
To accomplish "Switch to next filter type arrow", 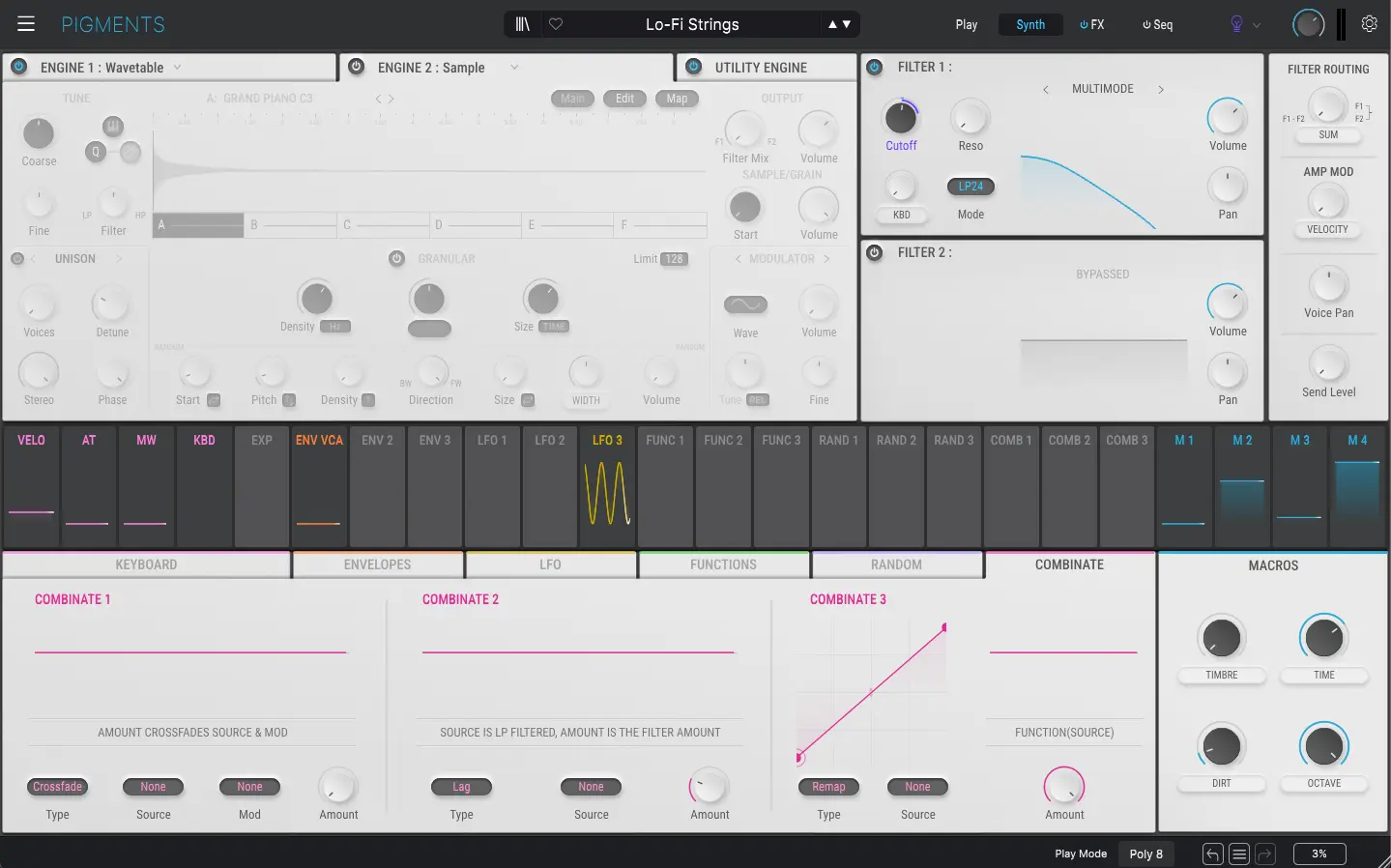I will [1161, 89].
